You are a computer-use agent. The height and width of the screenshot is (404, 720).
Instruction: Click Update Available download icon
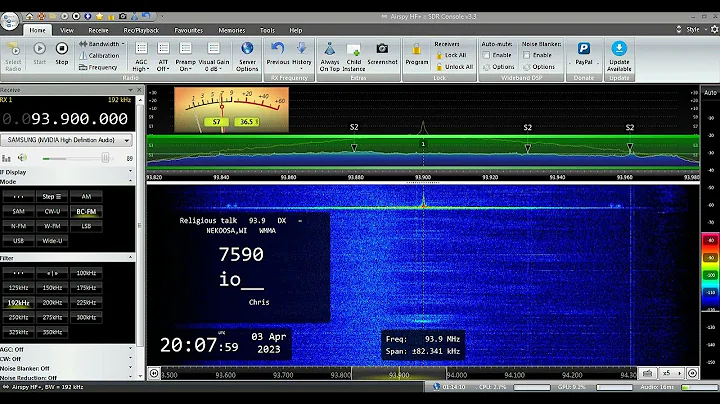[x=619, y=48]
